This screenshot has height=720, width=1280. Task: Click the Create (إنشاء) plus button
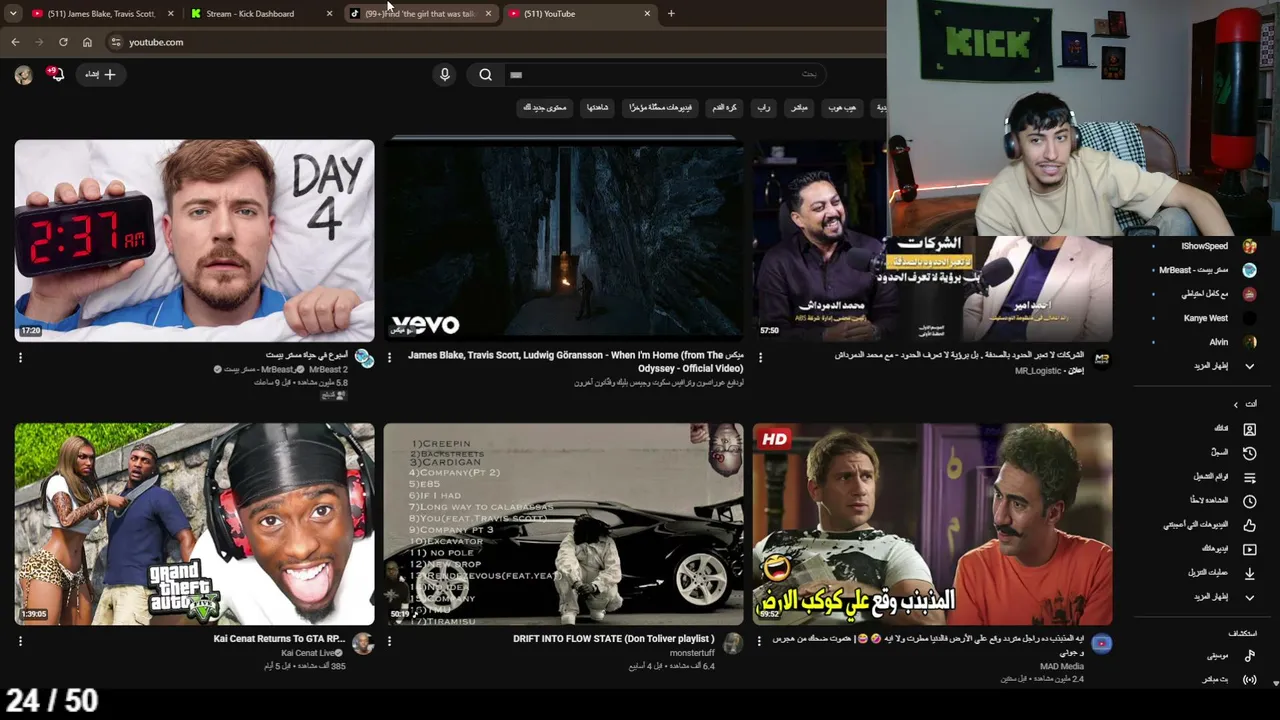pos(100,74)
